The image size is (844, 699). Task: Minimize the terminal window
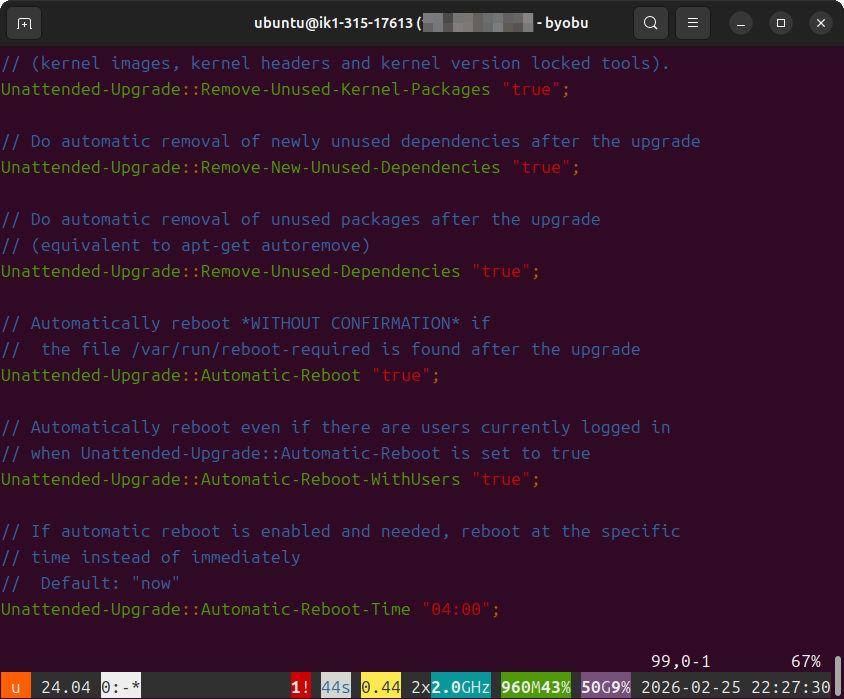click(739, 23)
